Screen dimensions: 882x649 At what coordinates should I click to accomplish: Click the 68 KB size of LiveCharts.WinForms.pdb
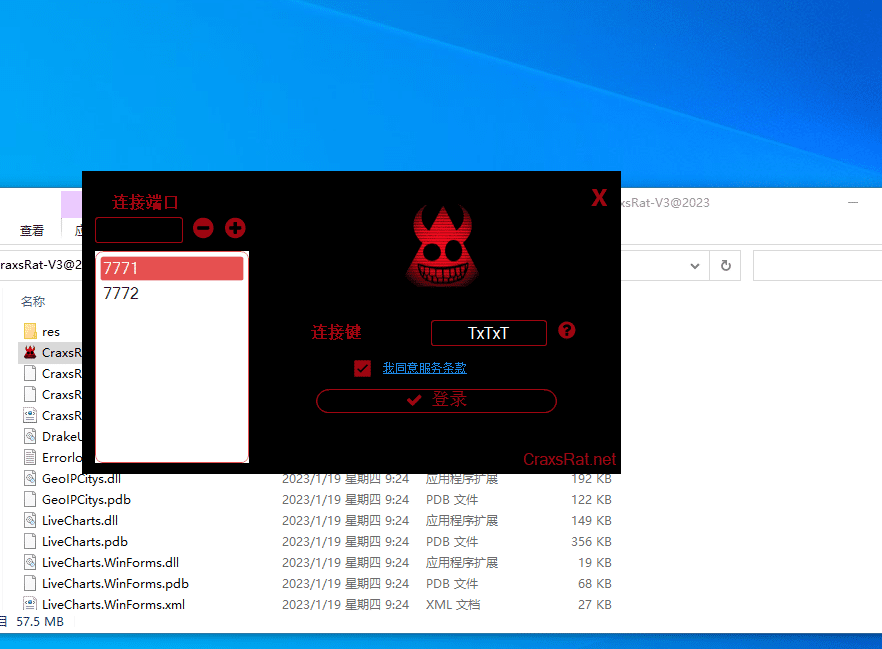[x=595, y=584]
